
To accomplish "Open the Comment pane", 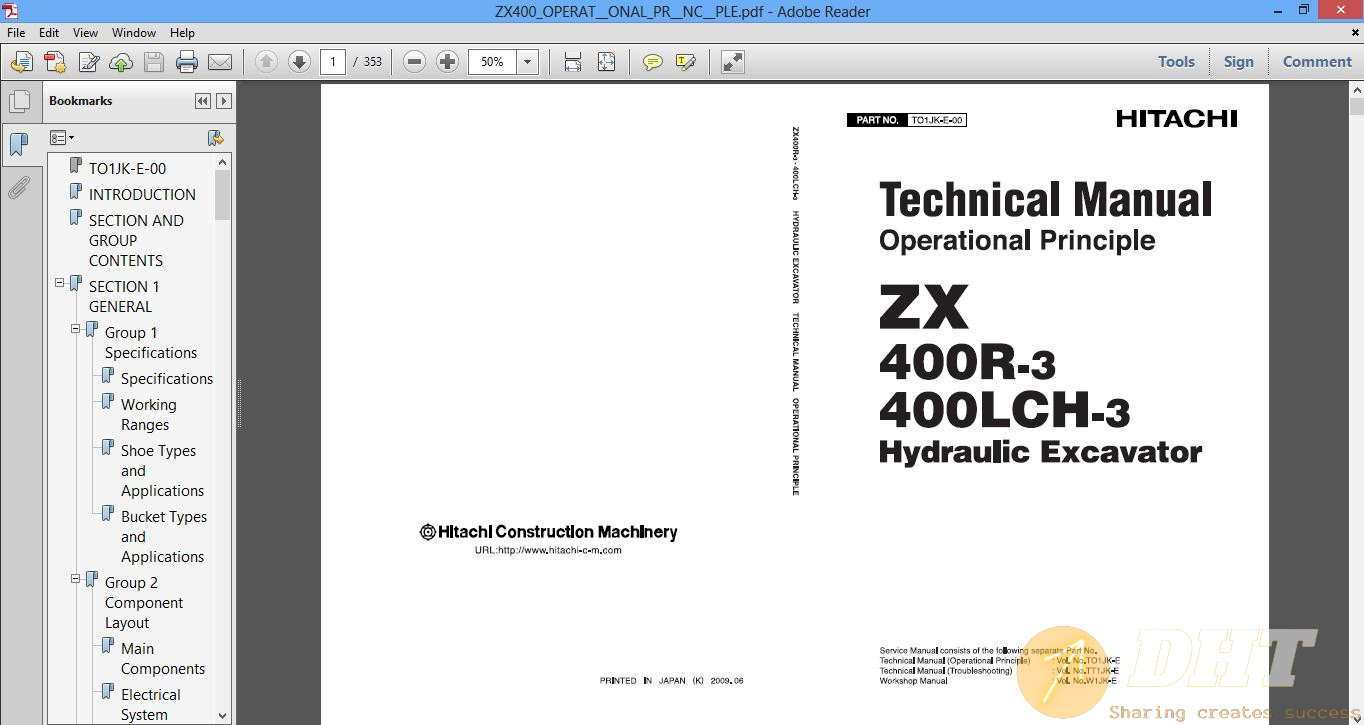I will (x=1317, y=62).
